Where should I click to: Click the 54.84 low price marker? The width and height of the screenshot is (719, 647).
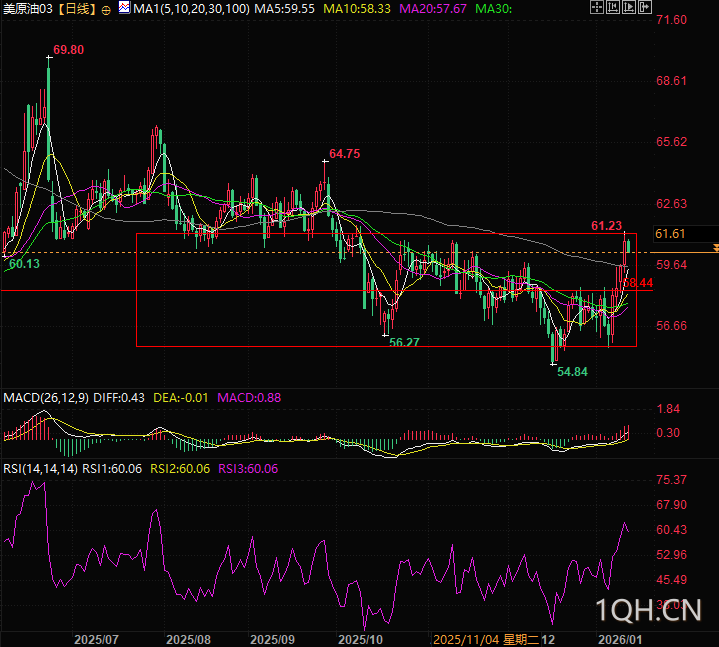(572, 371)
